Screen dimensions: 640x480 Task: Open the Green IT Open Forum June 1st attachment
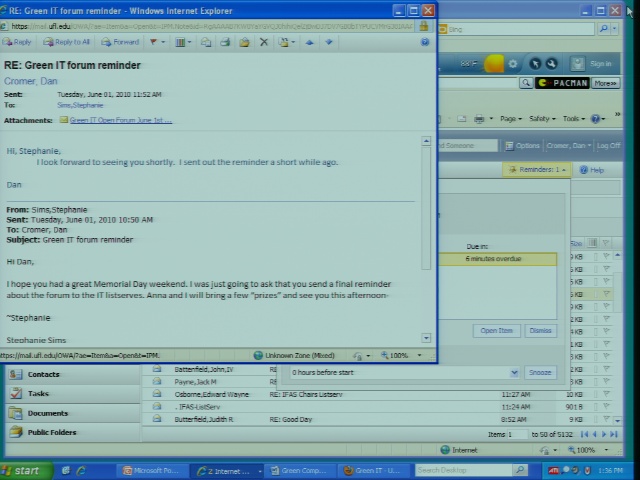[x=120, y=120]
